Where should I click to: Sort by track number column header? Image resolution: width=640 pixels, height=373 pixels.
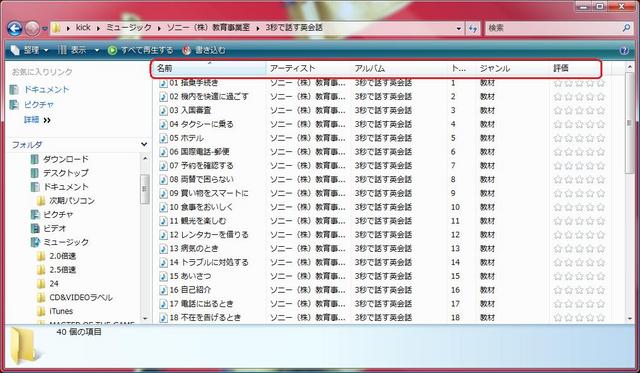462,68
